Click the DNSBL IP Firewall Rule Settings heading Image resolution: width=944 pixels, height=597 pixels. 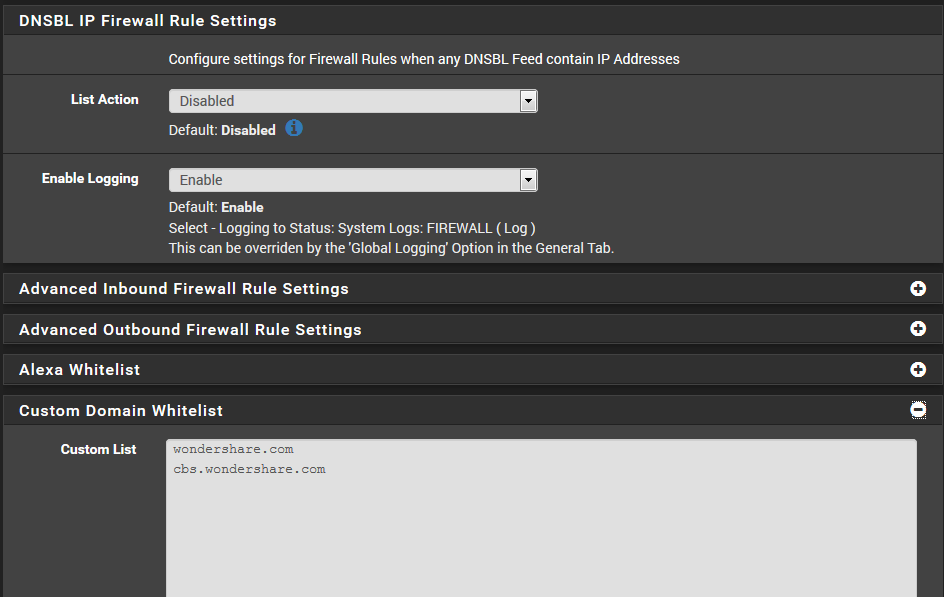tap(148, 20)
